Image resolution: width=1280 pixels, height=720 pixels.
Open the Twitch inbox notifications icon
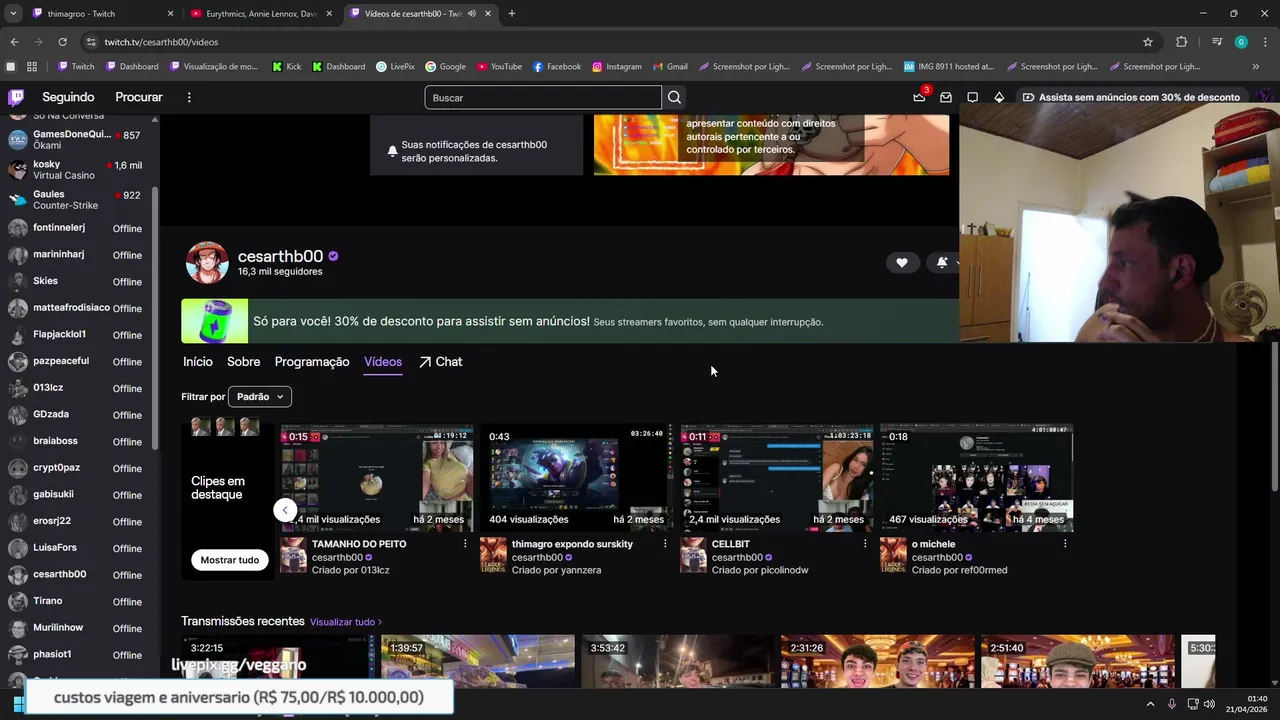pyautogui.click(x=946, y=97)
